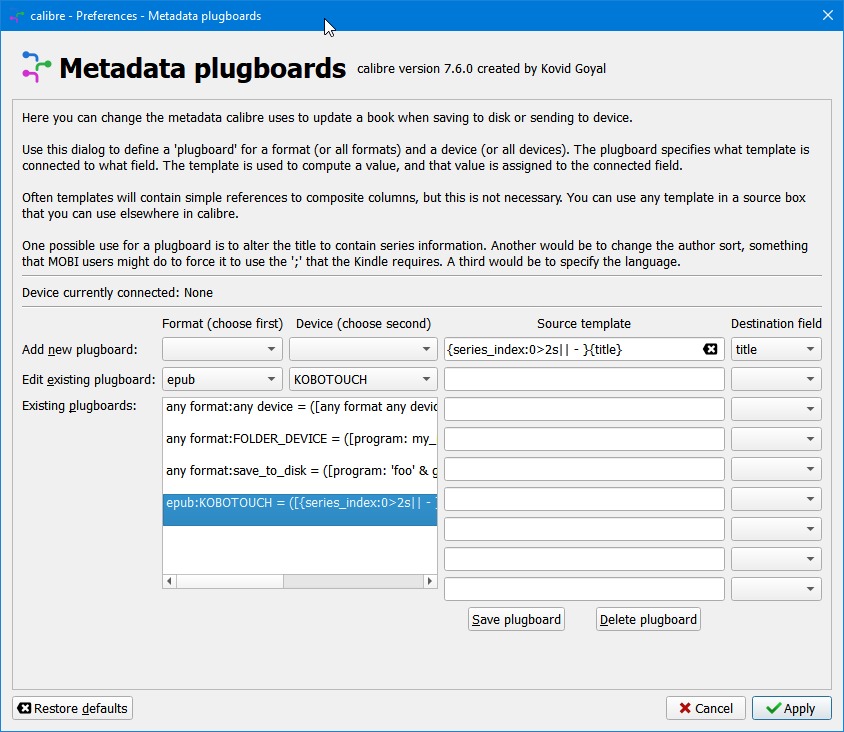Click the calibre logo beside Metadata plugboards

36,67
